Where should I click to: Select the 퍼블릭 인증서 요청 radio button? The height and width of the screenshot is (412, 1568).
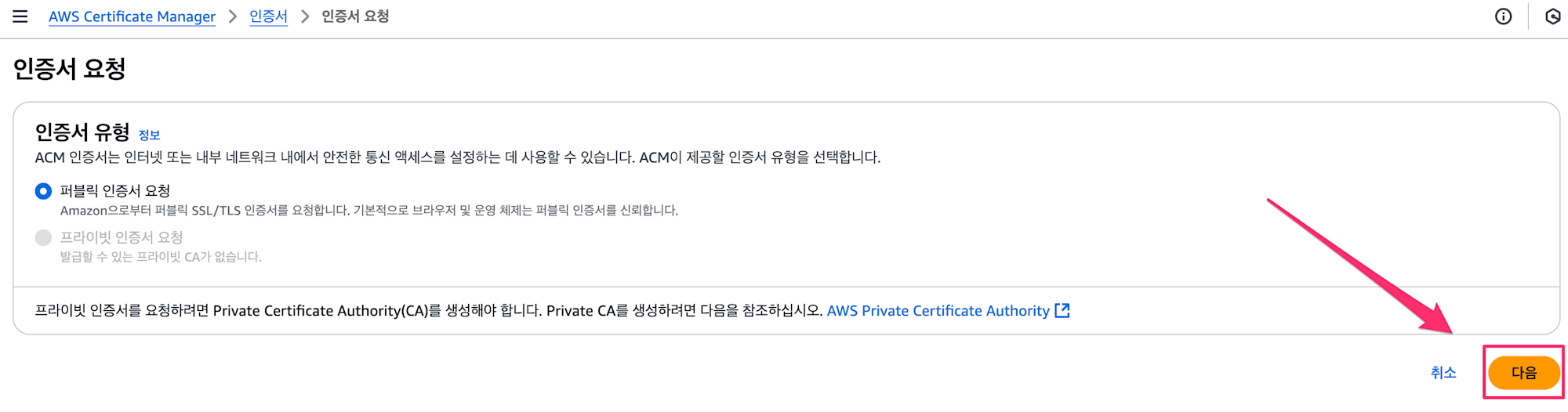pos(43,191)
